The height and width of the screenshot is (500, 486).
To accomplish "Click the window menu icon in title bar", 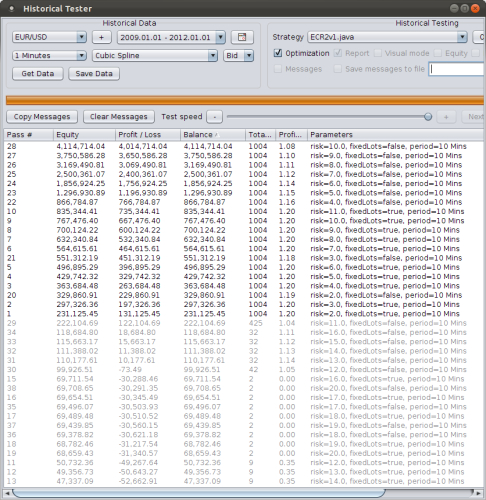I will click(x=12, y=8).
